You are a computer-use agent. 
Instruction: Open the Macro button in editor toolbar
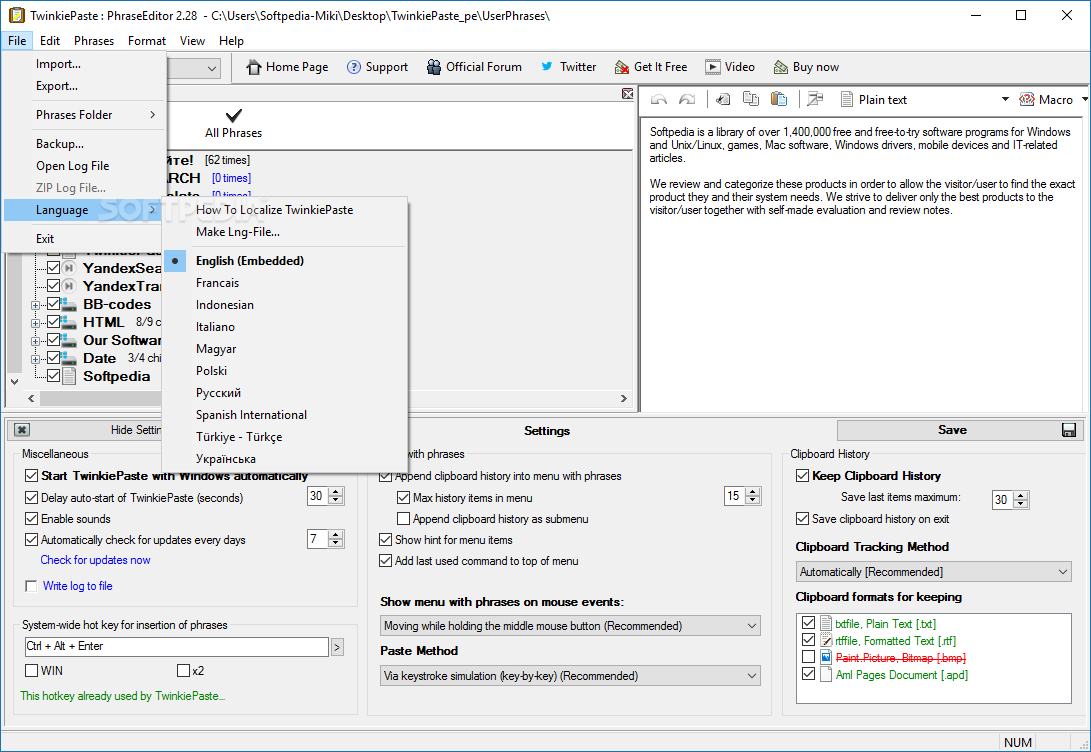pos(1046,99)
